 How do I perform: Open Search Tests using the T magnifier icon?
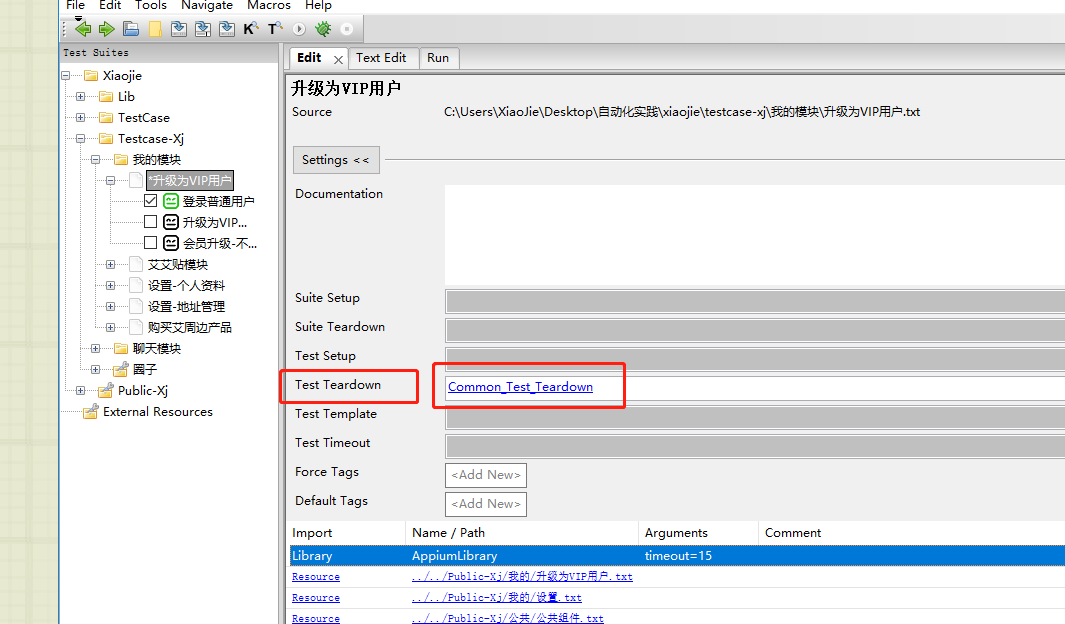pyautogui.click(x=274, y=28)
